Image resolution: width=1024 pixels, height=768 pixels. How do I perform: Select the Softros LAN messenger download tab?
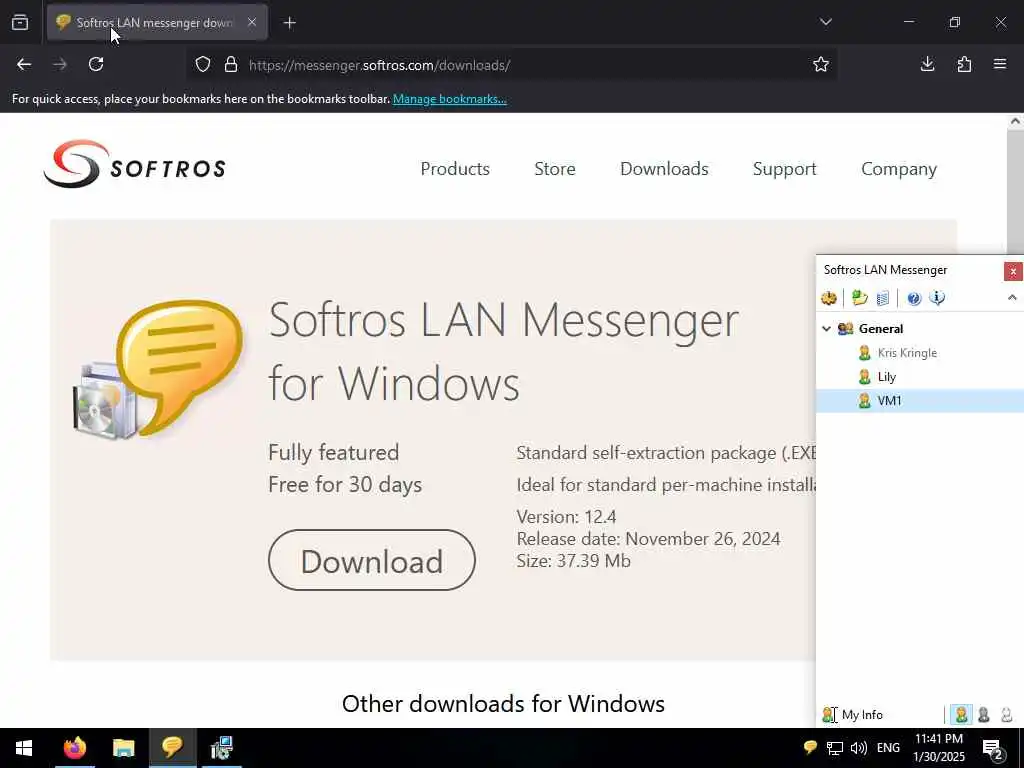[157, 23]
